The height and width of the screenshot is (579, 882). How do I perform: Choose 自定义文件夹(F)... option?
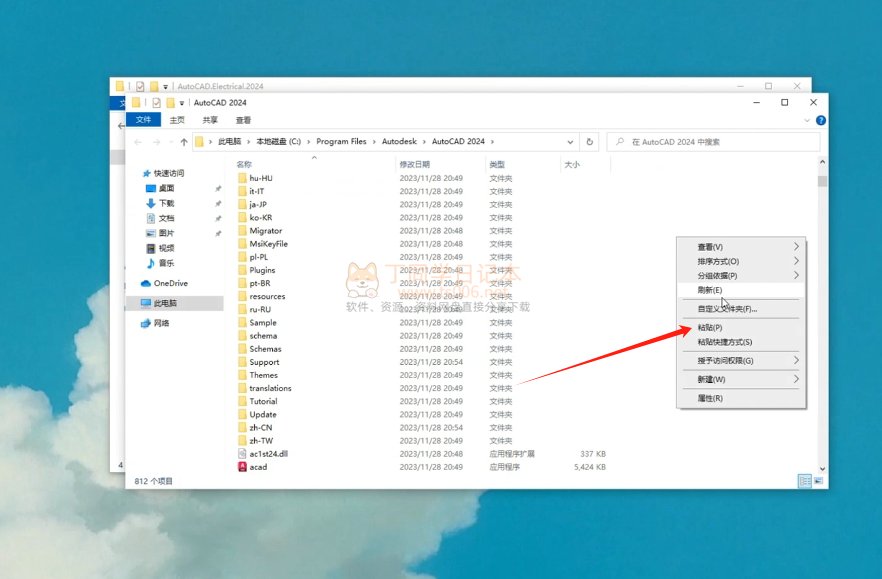point(741,308)
